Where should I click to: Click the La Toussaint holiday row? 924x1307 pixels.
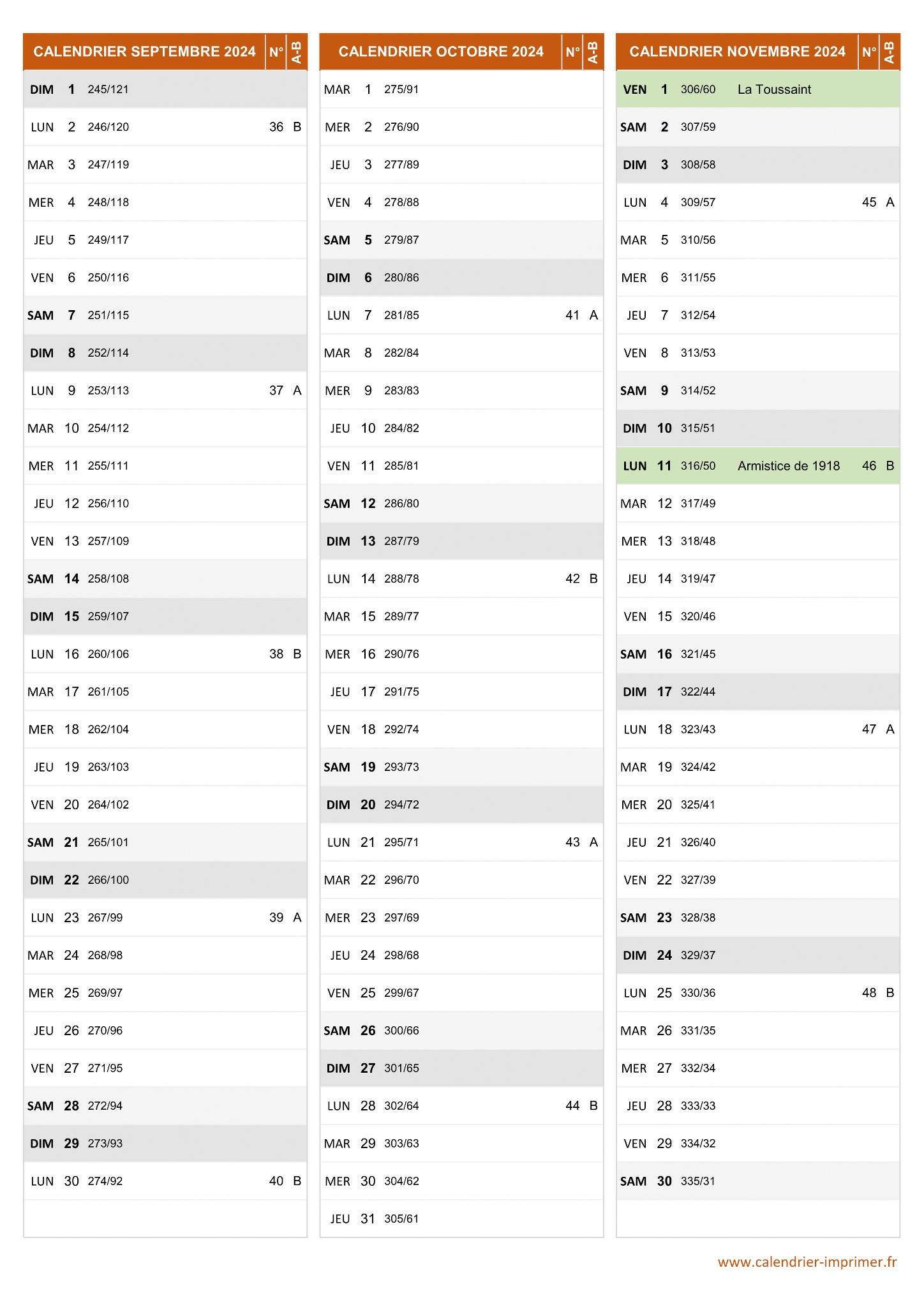(758, 89)
